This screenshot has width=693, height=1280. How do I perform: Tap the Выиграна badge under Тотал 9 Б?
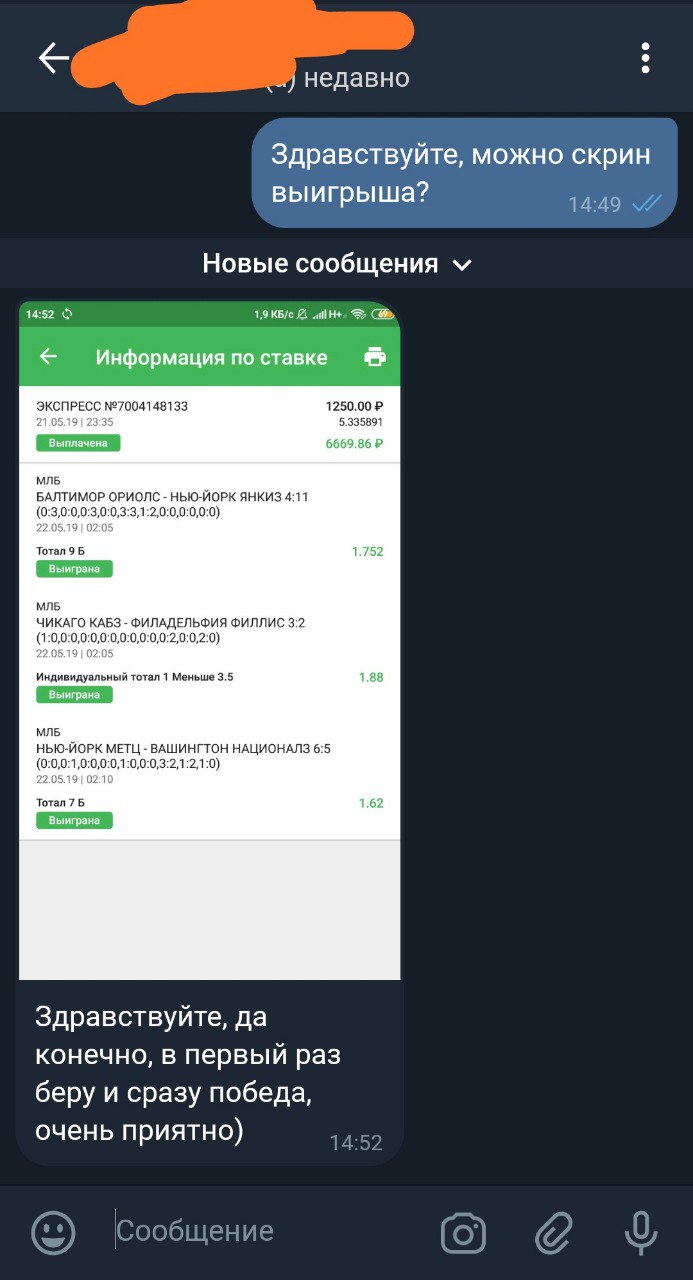pyautogui.click(x=74, y=569)
